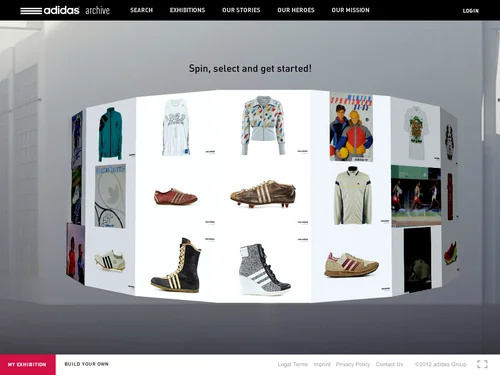The height and width of the screenshot is (375, 500).
Task: Select the white spiked track shoe
Action: point(110,261)
